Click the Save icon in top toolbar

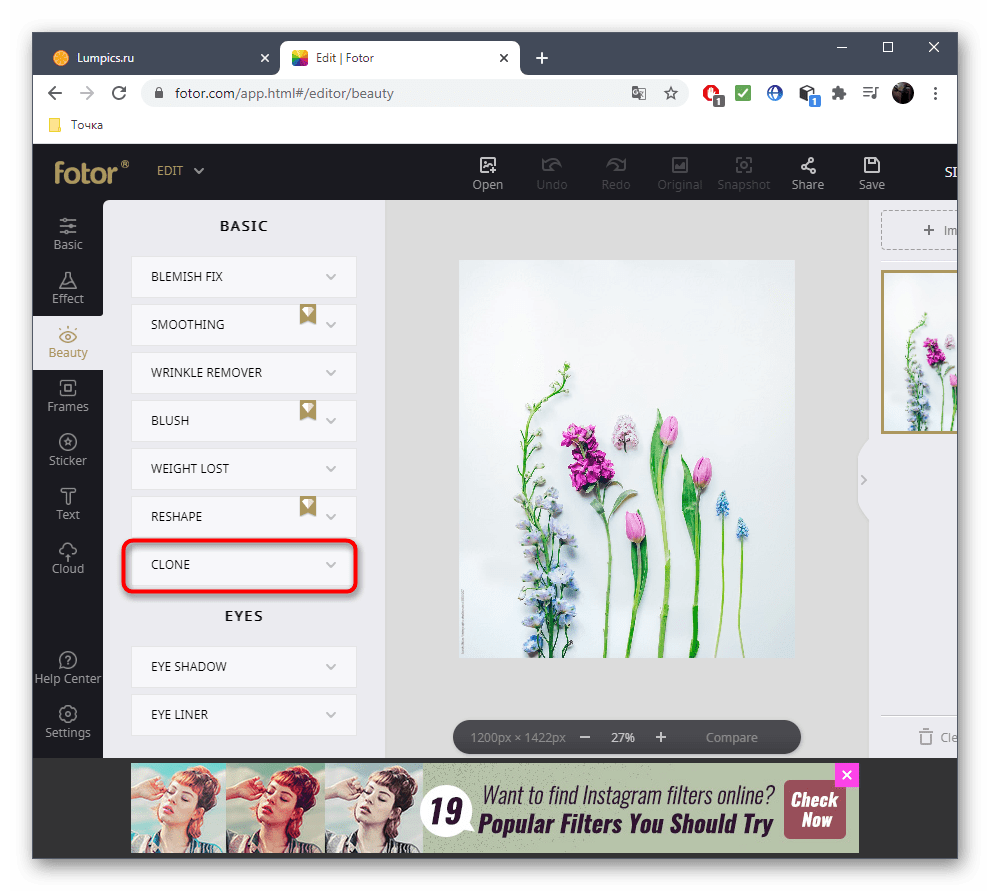click(871, 172)
